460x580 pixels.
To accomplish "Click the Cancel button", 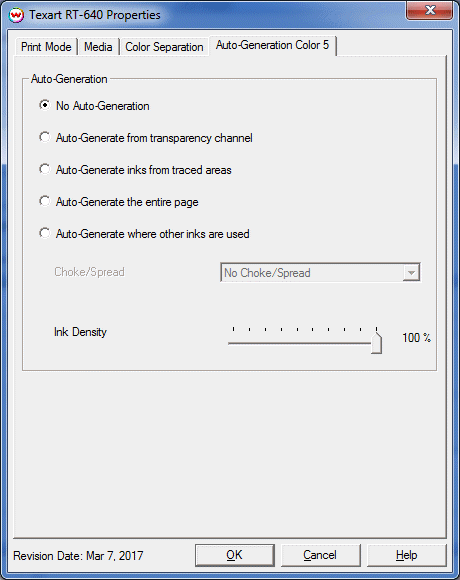I will point(321,555).
